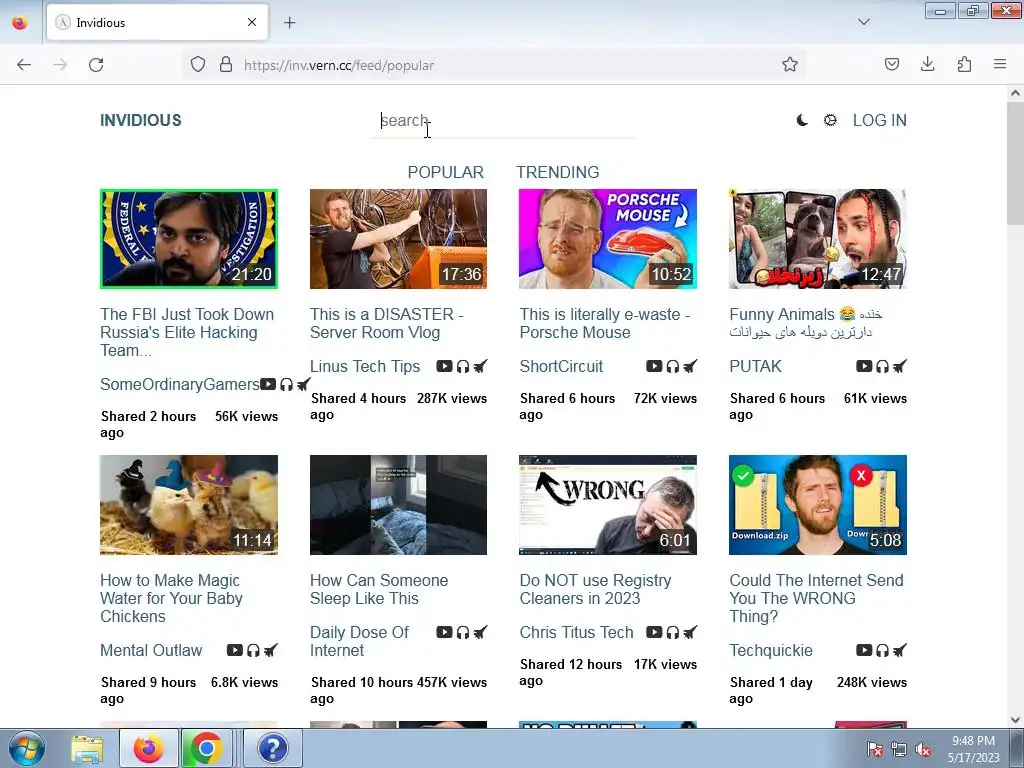Click plane icon on Techquickie row
Viewport: 1024px width, 768px height.
(x=900, y=650)
